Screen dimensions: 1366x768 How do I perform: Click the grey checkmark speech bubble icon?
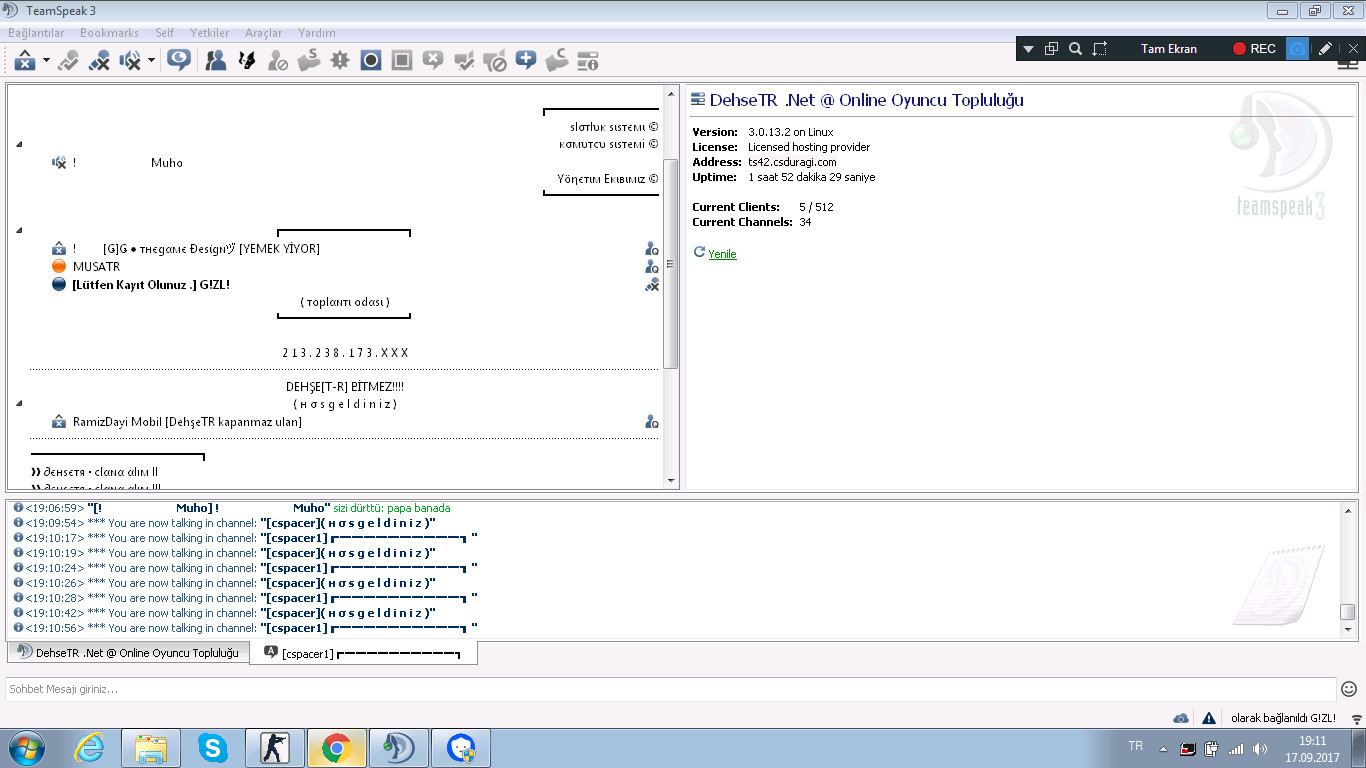click(464, 61)
